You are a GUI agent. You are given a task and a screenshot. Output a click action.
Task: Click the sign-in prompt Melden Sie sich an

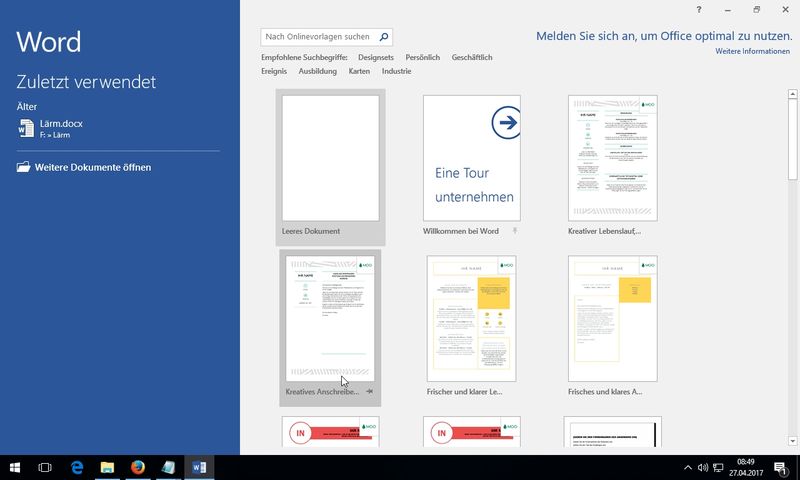(664, 36)
